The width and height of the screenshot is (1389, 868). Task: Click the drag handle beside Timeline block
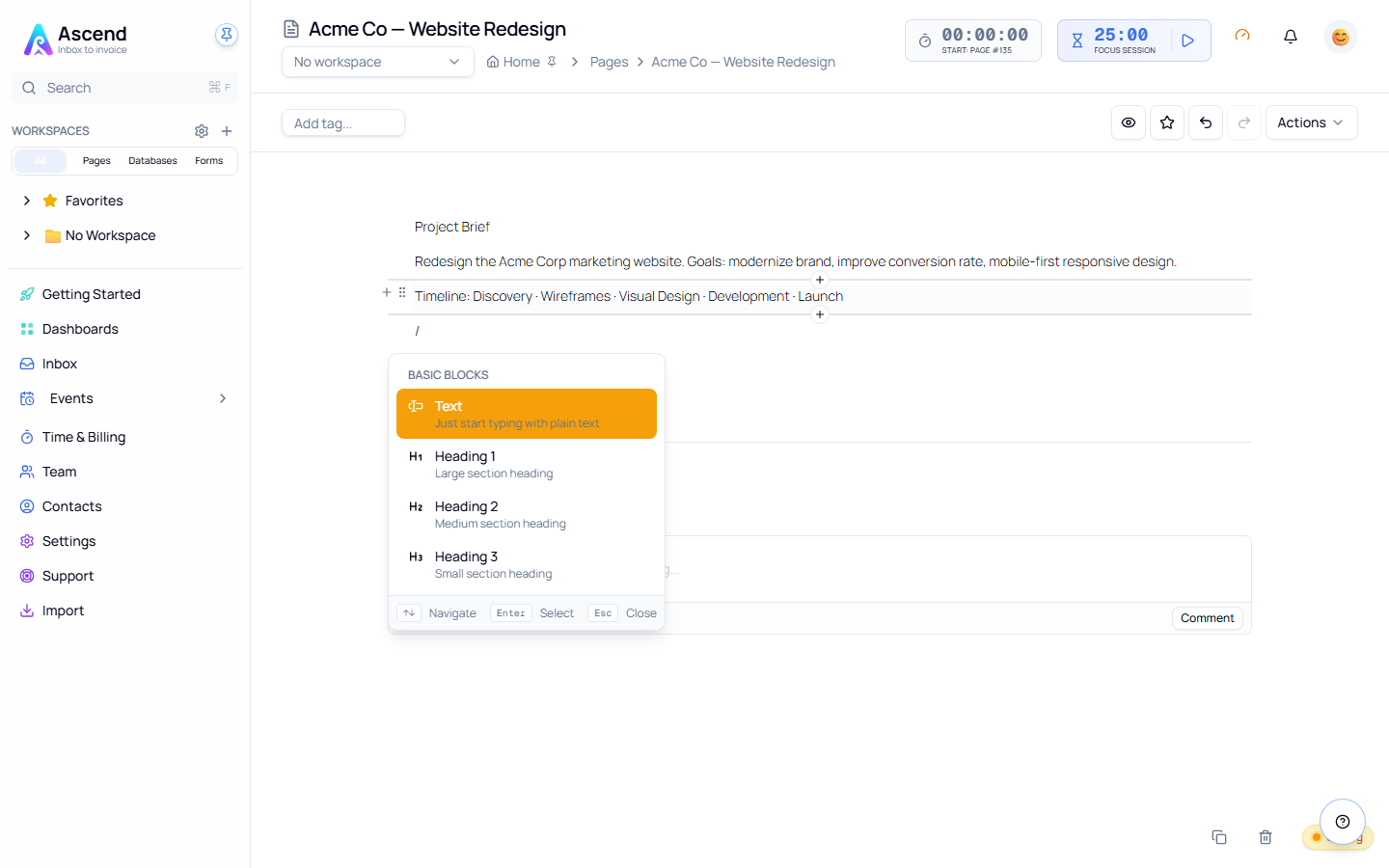pyautogui.click(x=402, y=292)
